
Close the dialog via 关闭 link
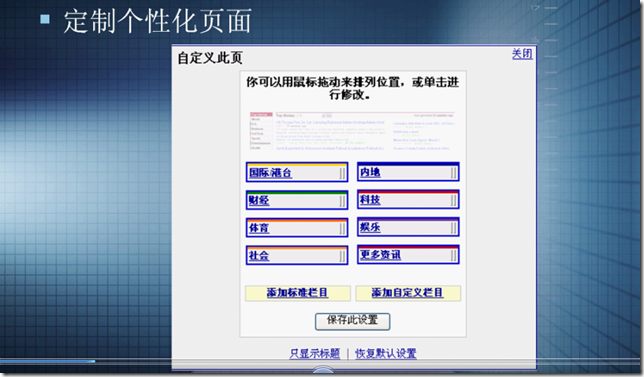[x=522, y=54]
